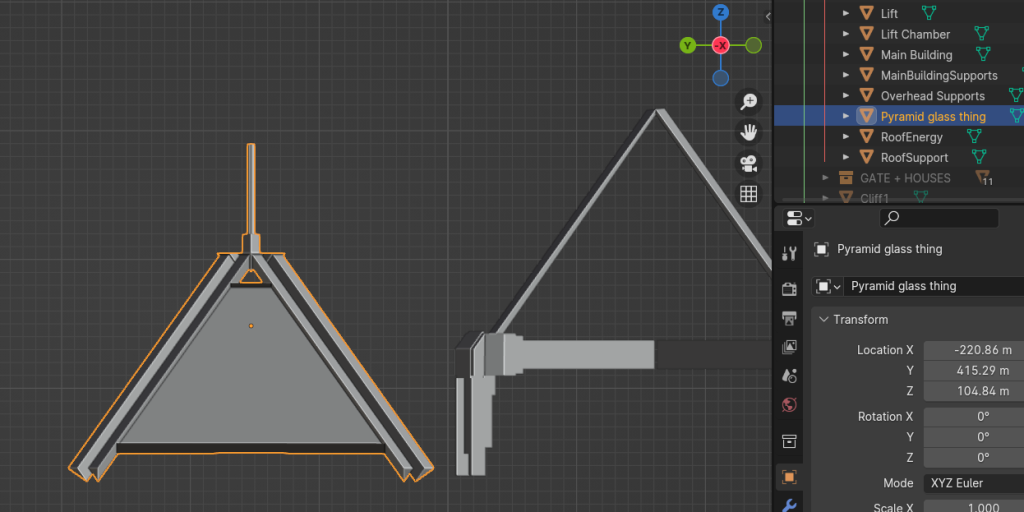The height and width of the screenshot is (512, 1024).
Task: Select RoofEnergy in the outliner
Action: coord(912,137)
